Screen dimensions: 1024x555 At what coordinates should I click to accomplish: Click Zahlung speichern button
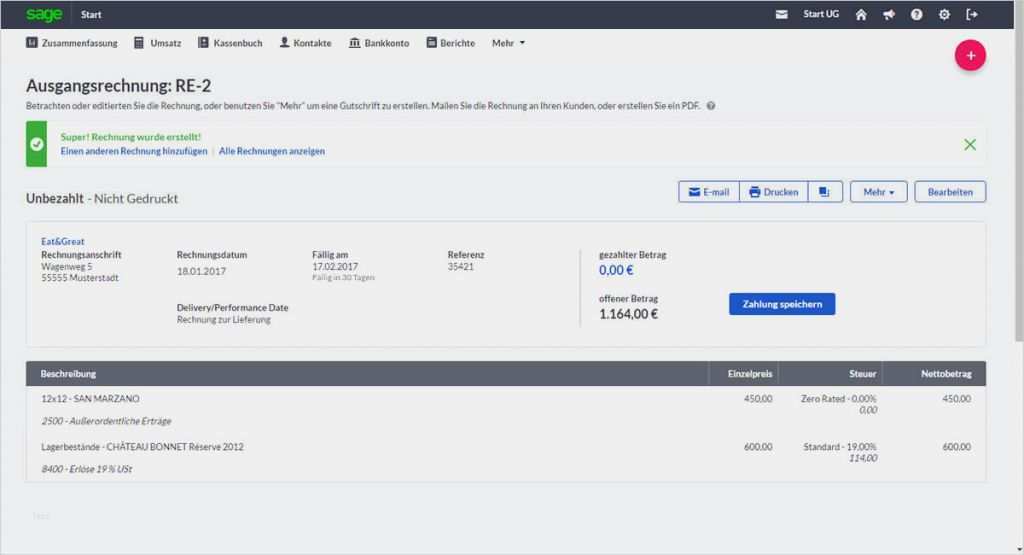pos(782,304)
